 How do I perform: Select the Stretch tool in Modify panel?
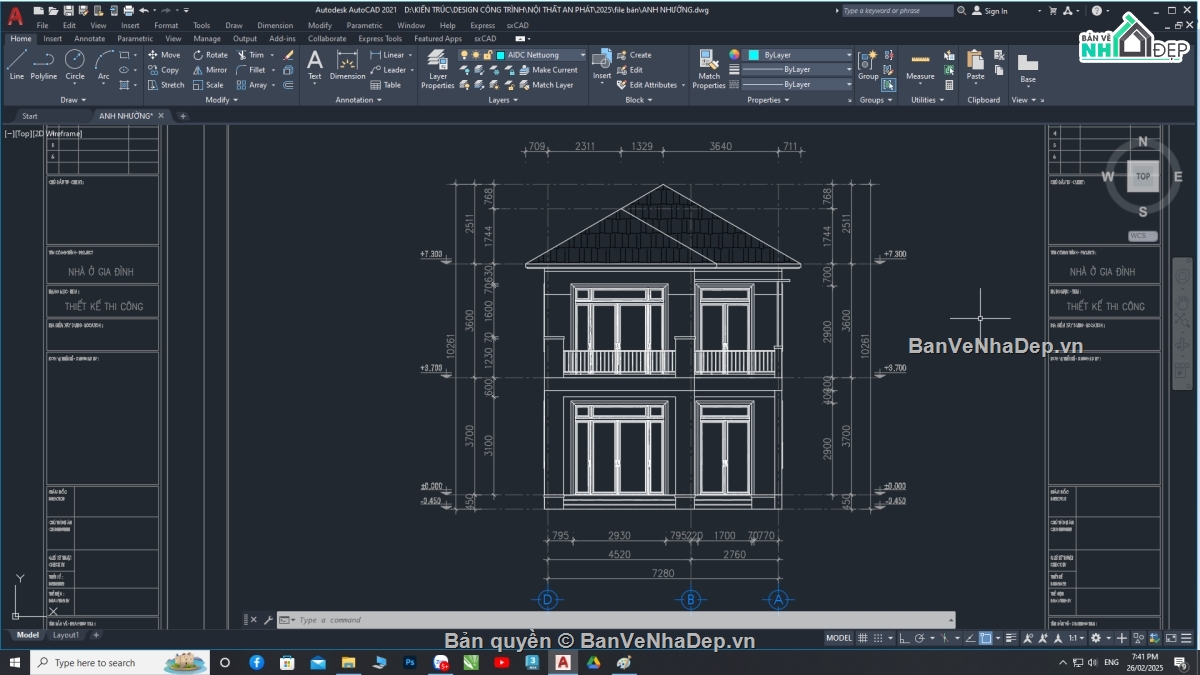coord(173,85)
